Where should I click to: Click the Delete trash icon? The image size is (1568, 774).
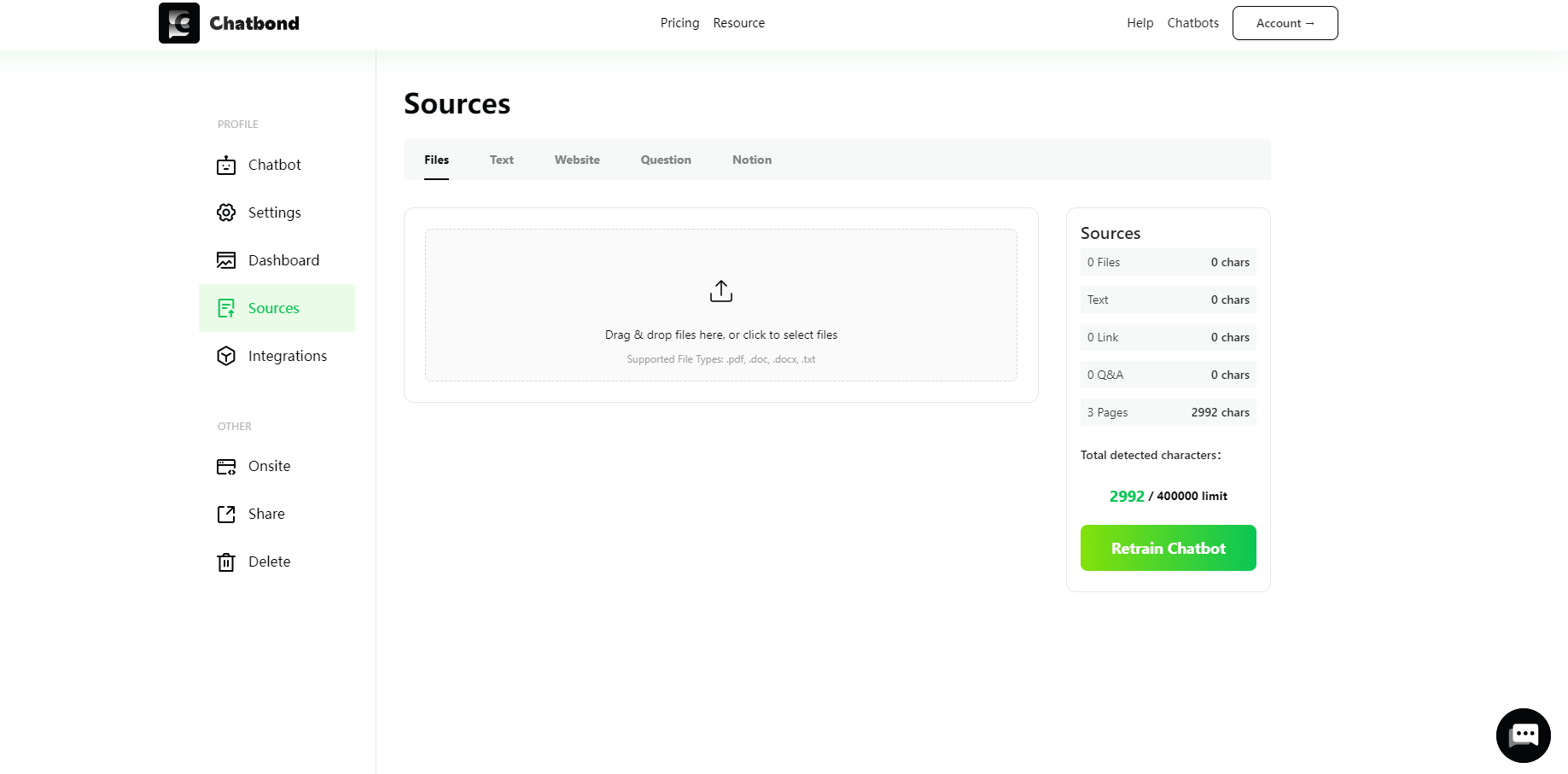point(226,562)
